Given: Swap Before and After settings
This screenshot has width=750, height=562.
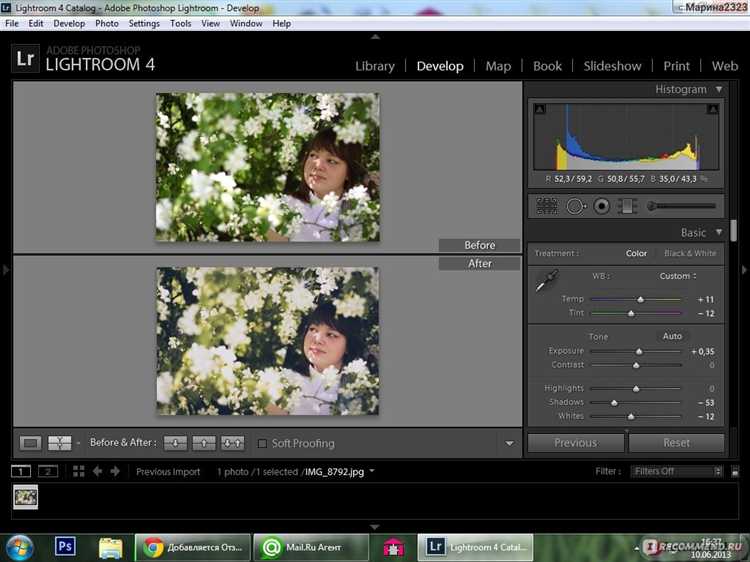Looking at the screenshot, I should (232, 443).
